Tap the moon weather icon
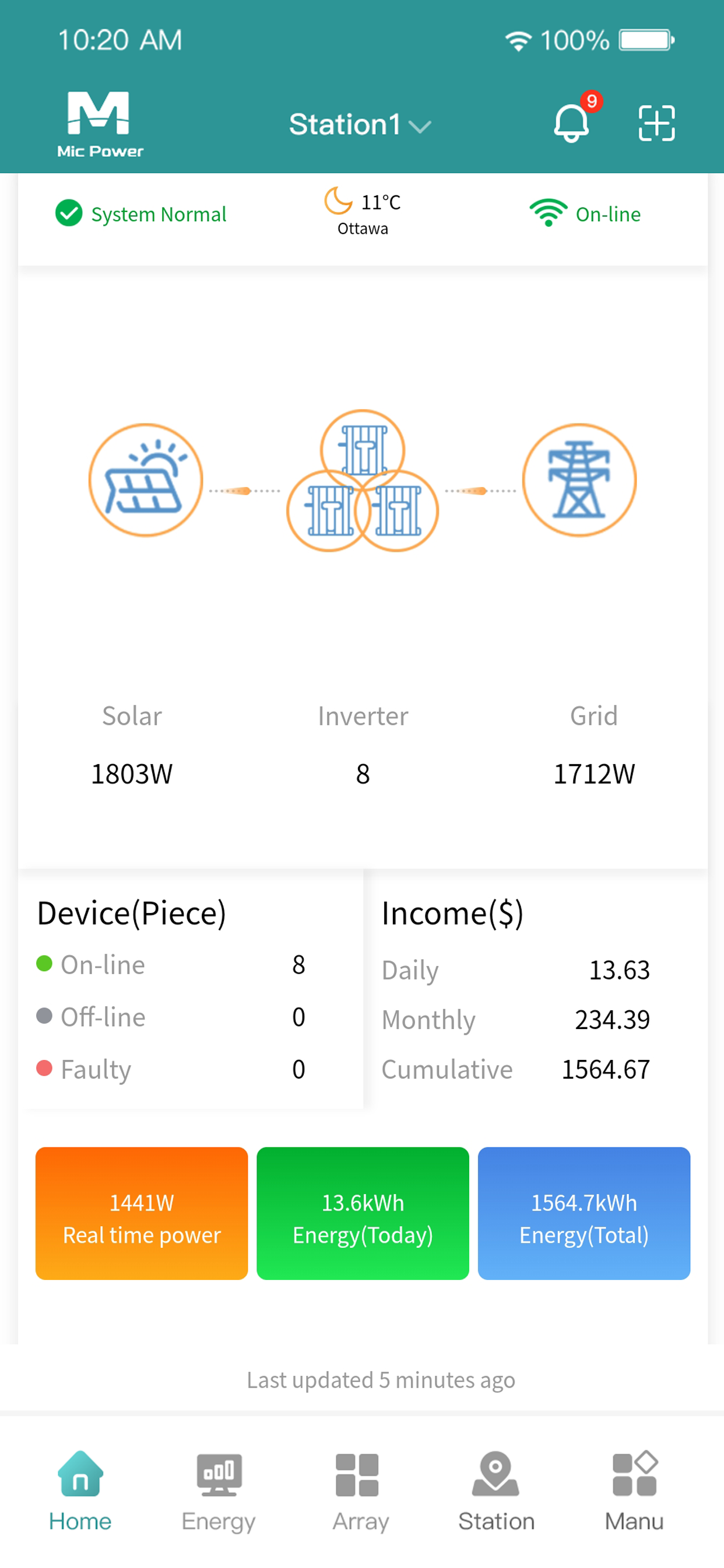The height and width of the screenshot is (1568, 724). pos(338,201)
